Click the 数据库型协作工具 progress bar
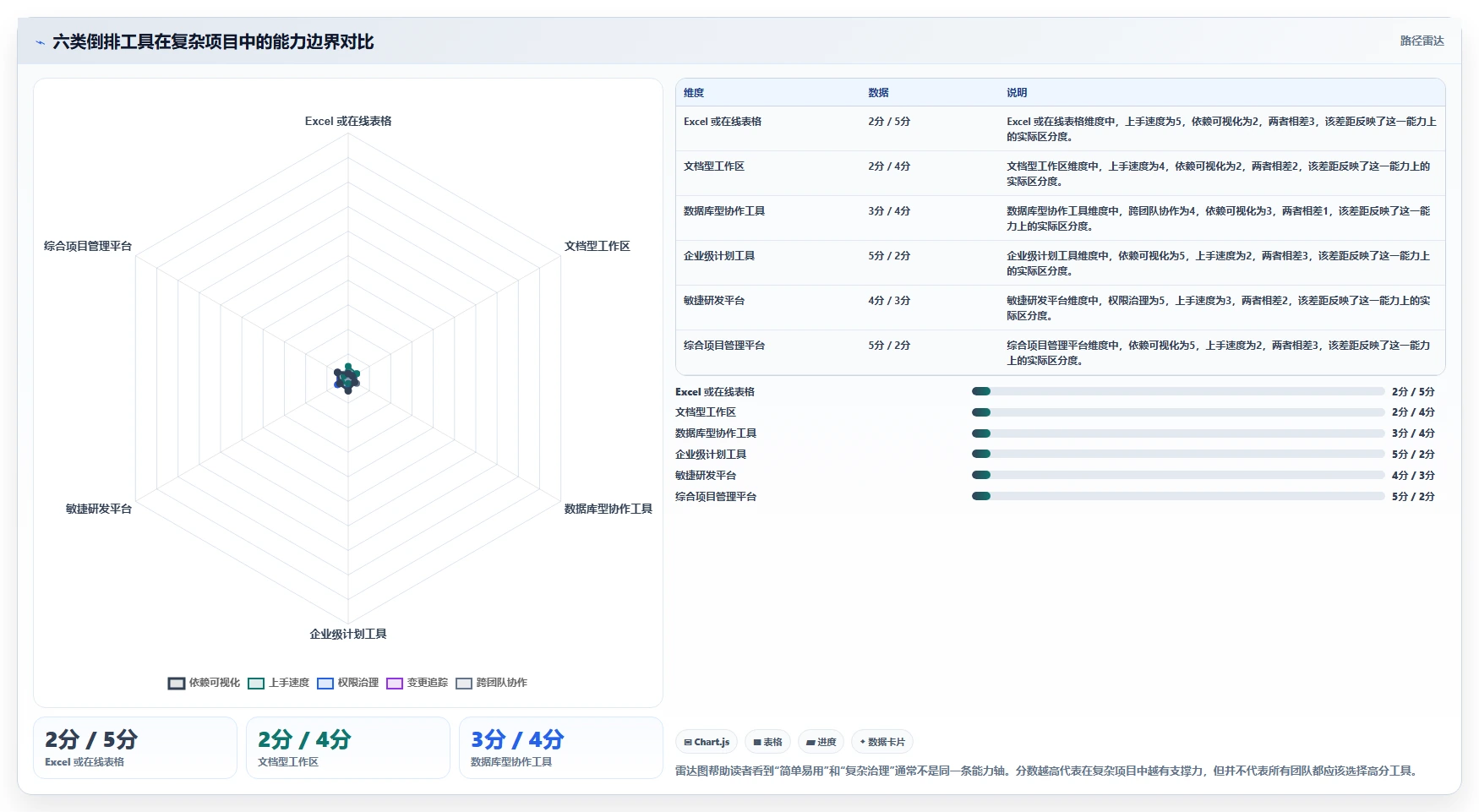 click(1178, 433)
